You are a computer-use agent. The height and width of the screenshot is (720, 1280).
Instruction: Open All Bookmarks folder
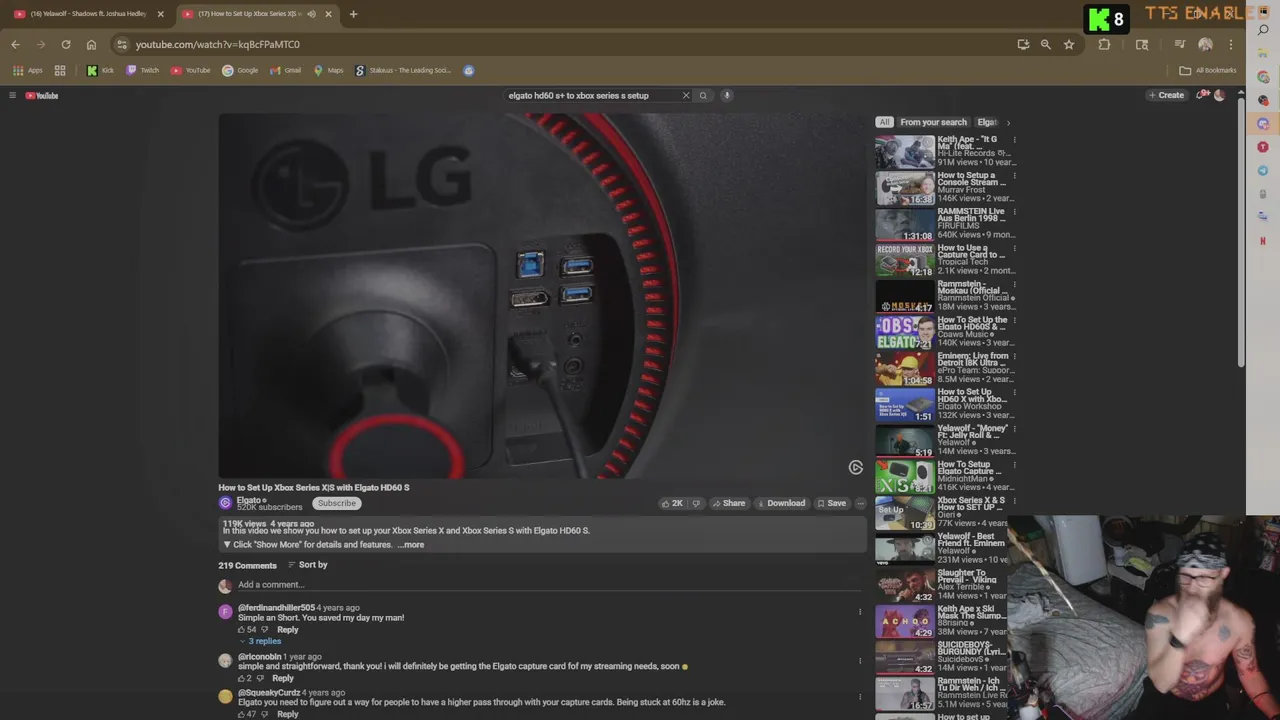pyautogui.click(x=1208, y=70)
